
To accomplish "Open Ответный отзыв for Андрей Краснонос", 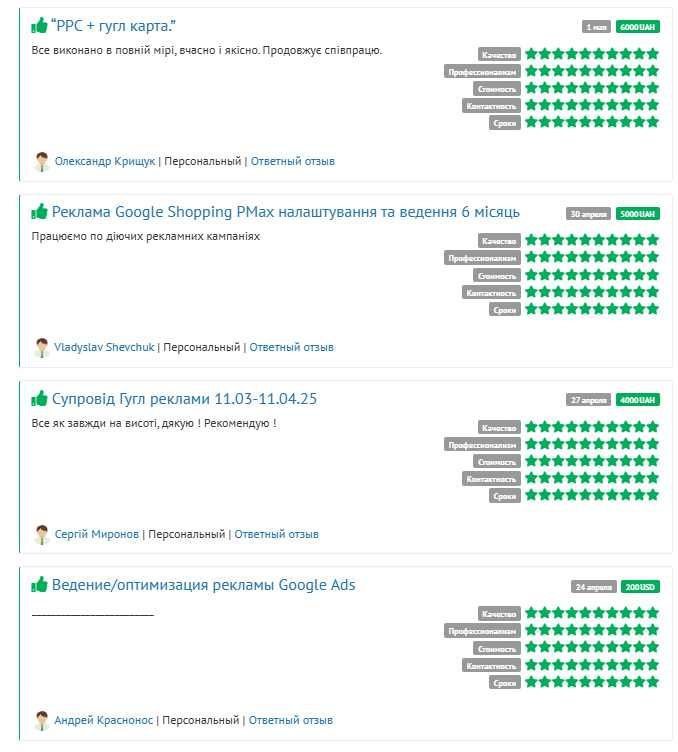I will pos(291,720).
